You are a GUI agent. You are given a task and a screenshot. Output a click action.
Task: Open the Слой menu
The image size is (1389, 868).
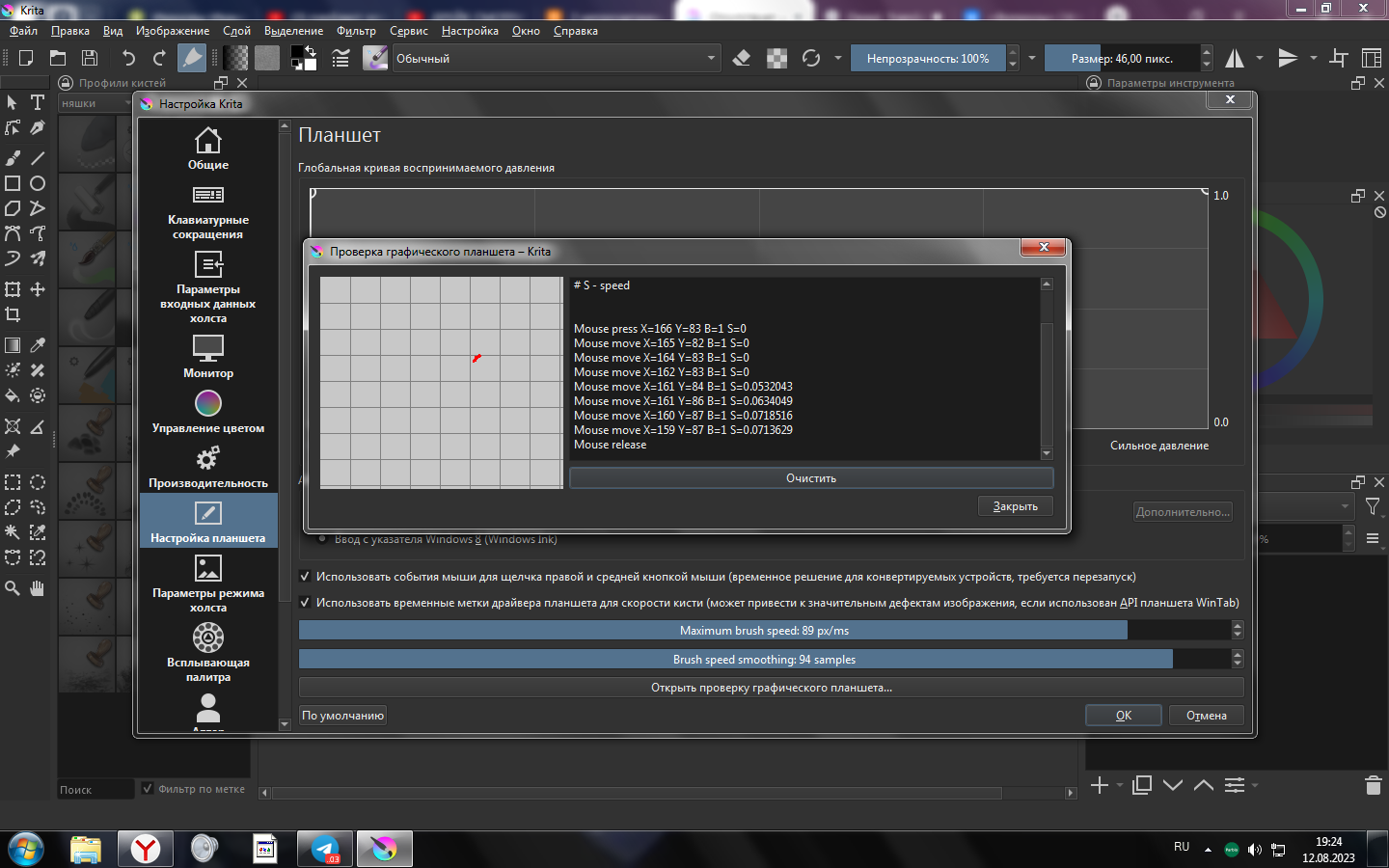click(x=236, y=31)
